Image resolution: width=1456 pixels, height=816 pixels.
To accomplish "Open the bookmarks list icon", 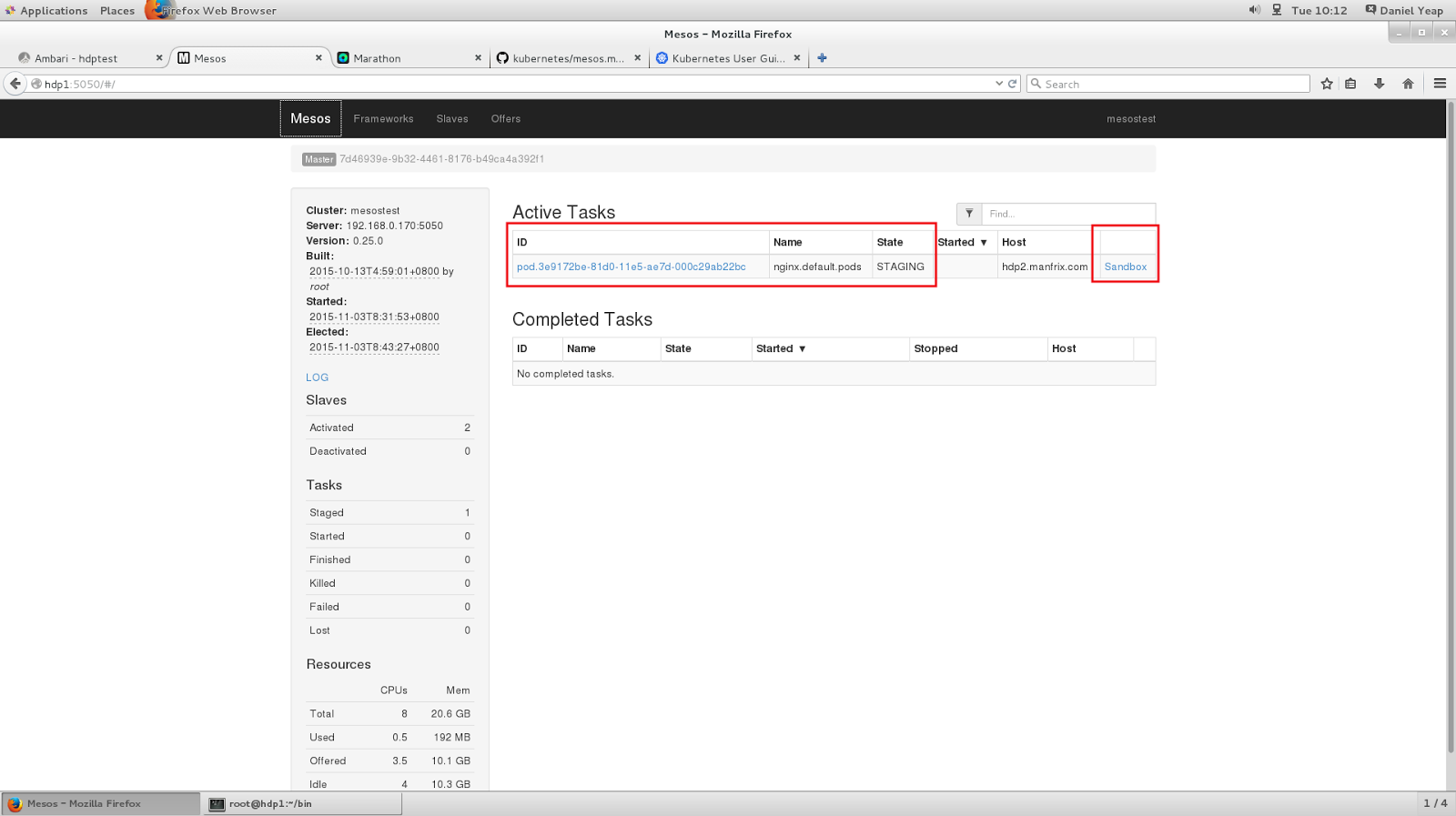I will click(x=1350, y=84).
